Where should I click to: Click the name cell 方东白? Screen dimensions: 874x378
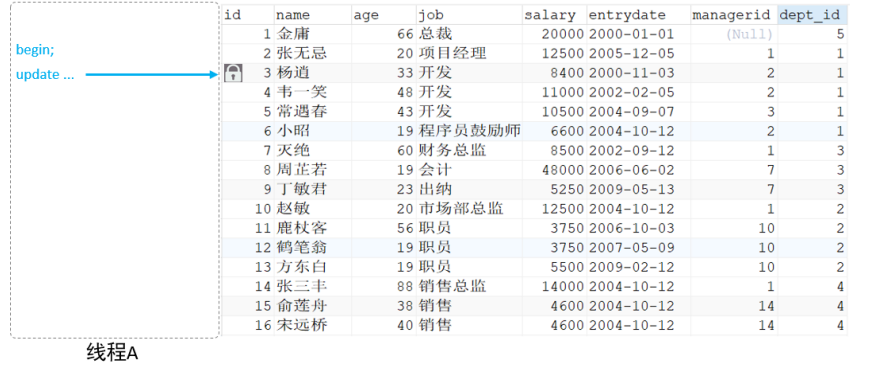(313, 267)
